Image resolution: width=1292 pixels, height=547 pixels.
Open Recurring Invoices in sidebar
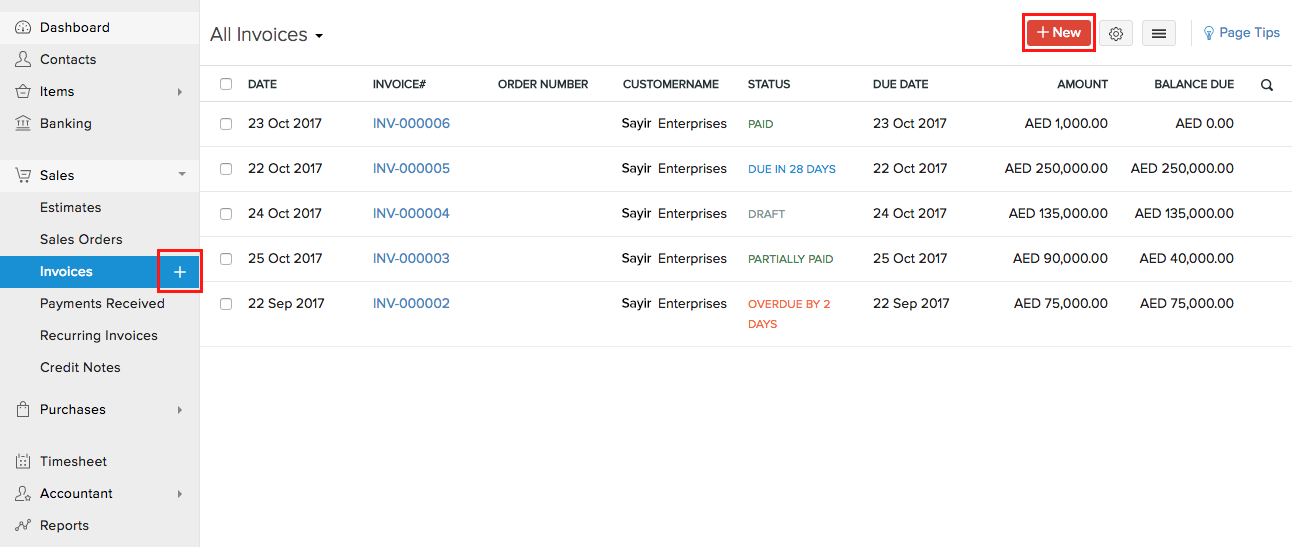click(x=99, y=335)
